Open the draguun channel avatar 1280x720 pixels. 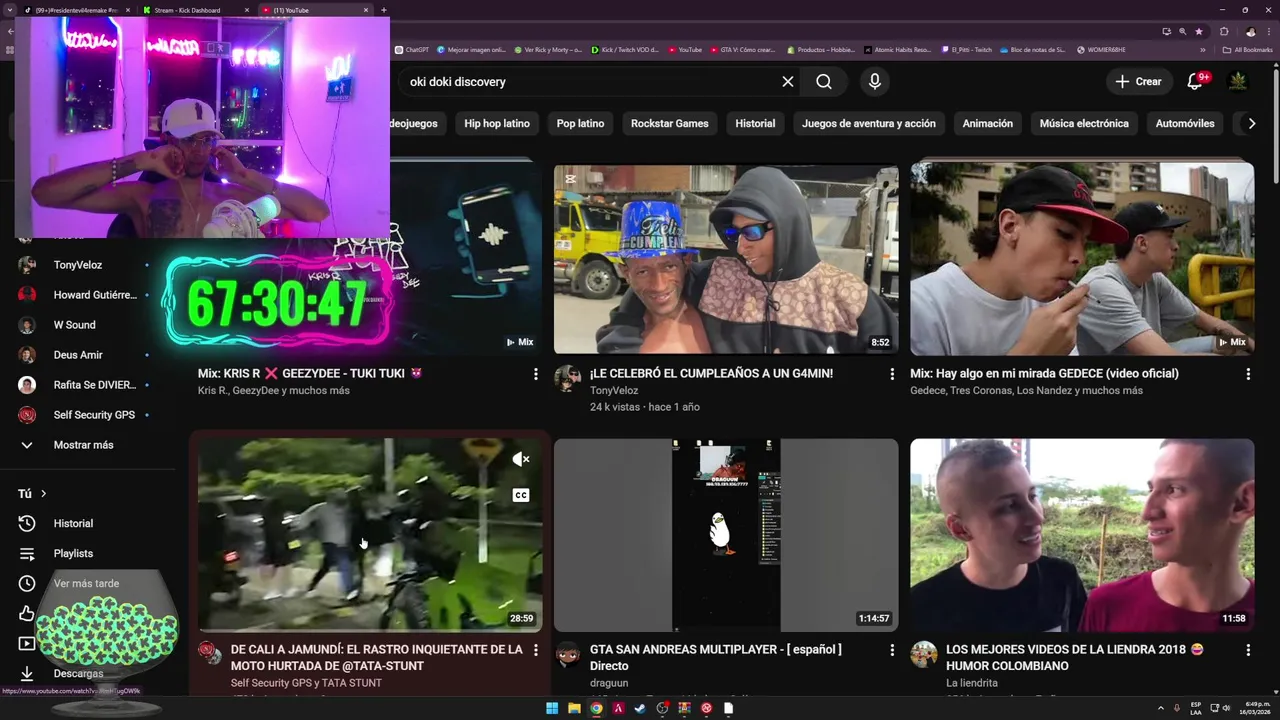pyautogui.click(x=568, y=654)
